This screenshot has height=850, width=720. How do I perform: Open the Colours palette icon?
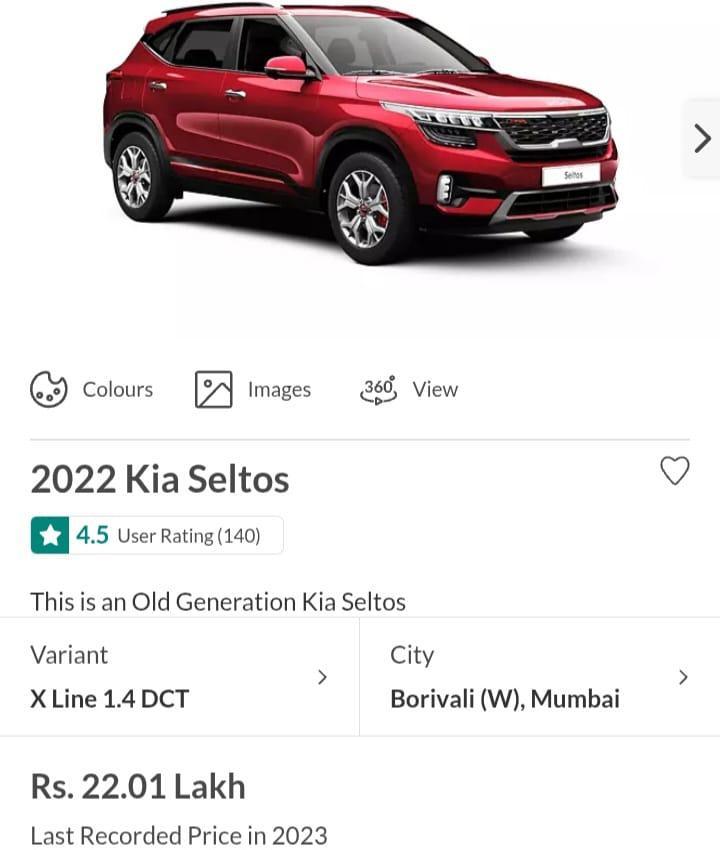tap(48, 389)
